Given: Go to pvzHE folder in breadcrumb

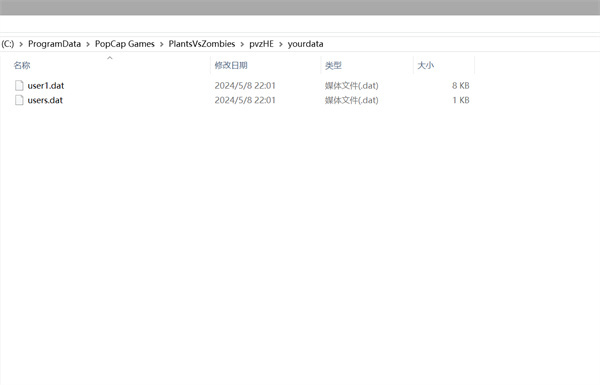Looking at the screenshot, I should 261,44.
